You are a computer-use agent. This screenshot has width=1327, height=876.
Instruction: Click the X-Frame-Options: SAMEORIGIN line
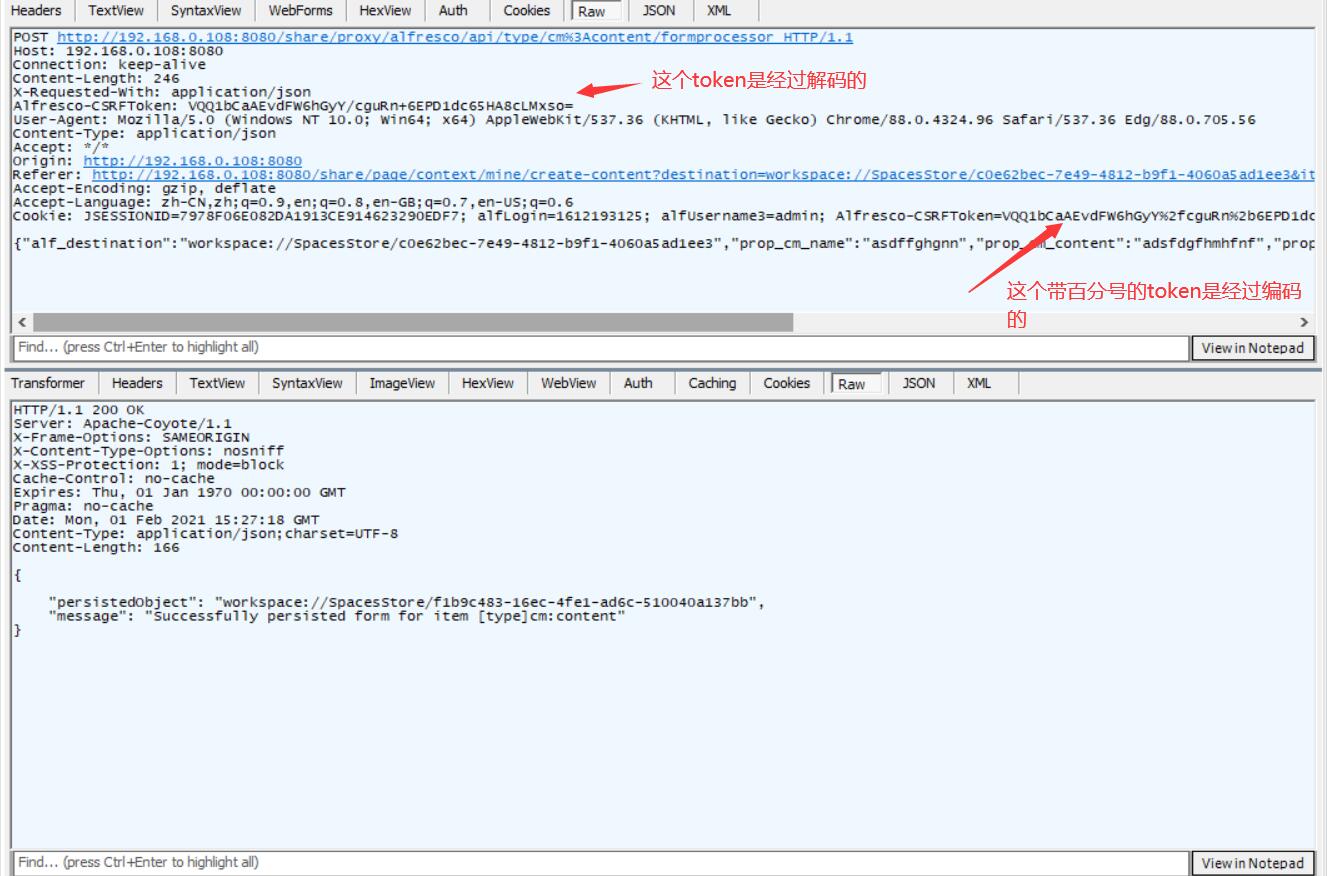[131, 438]
